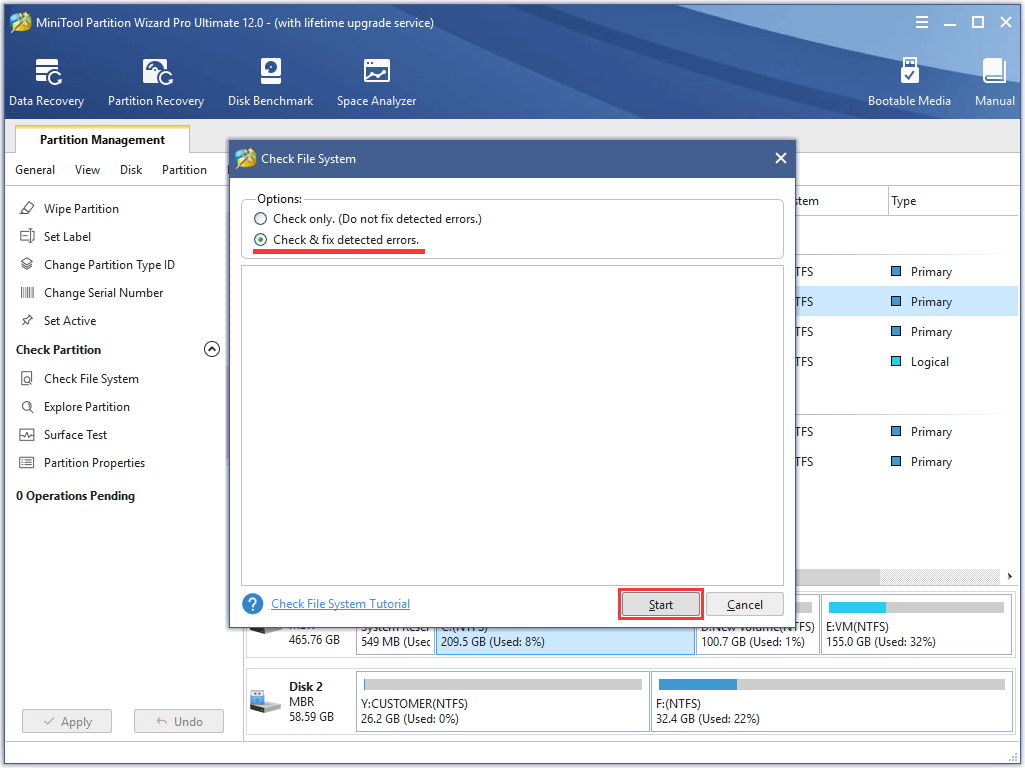Click the Surface Test text
The image size is (1025, 768).
pos(75,435)
